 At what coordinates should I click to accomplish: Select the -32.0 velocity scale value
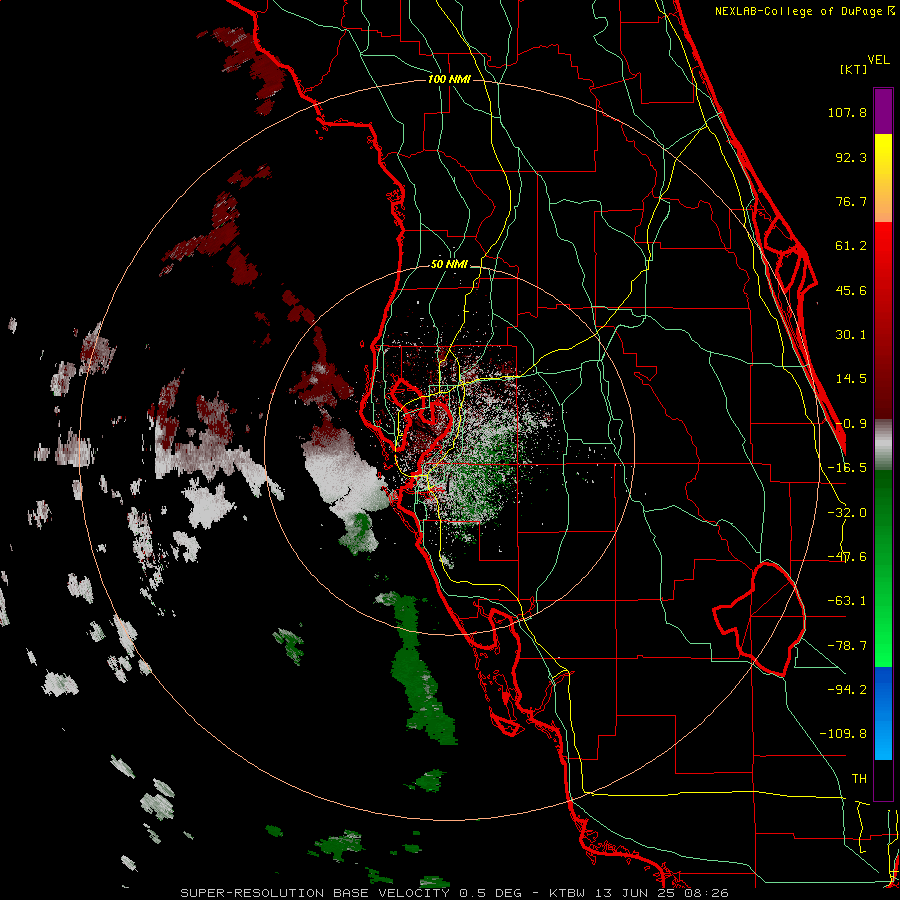(847, 513)
